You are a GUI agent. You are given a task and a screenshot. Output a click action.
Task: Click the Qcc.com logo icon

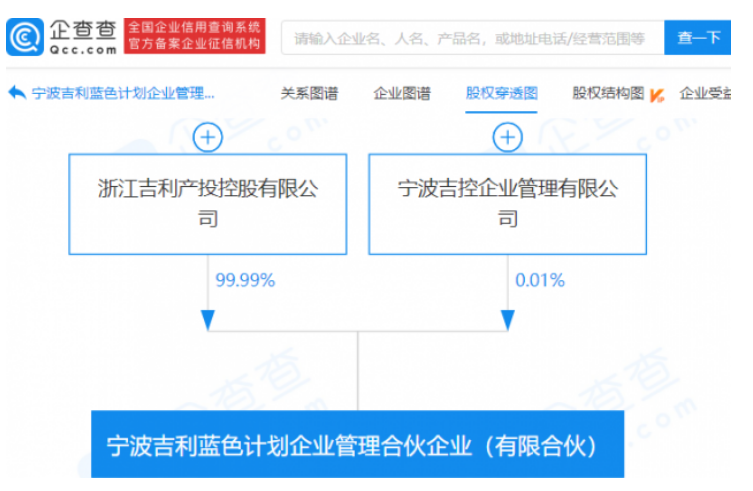(x=25, y=37)
